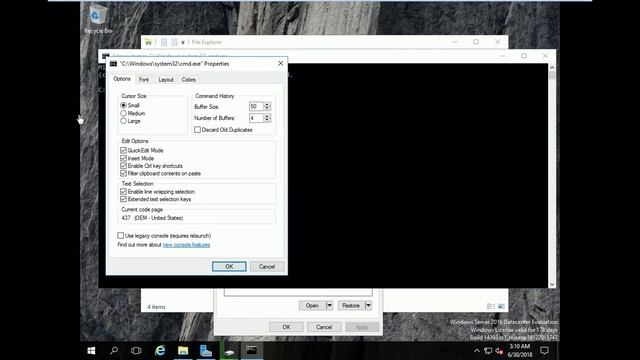Click Cancel in cmd Properties dialog
The width and height of the screenshot is (640, 360).
(267, 267)
